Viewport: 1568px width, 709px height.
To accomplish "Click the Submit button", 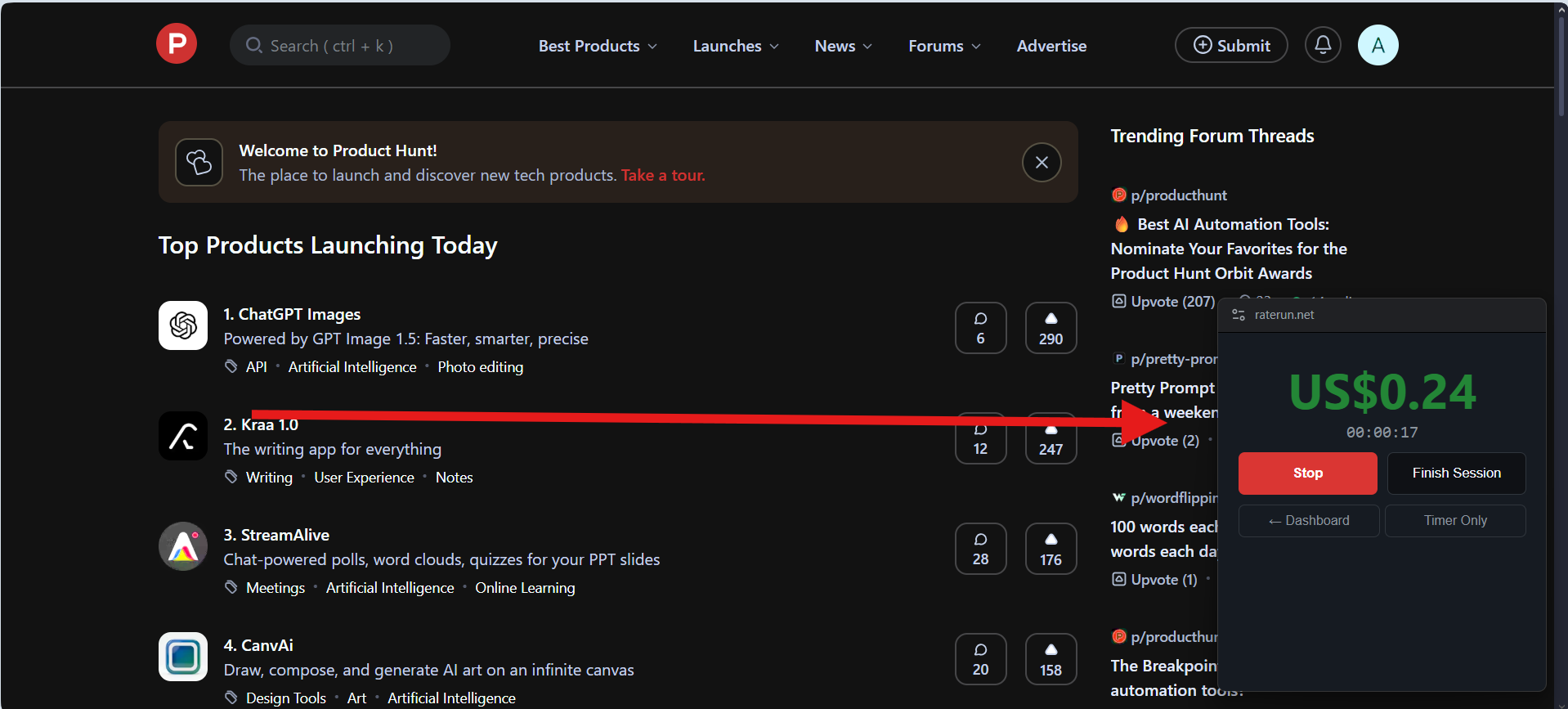I will coord(1231,45).
